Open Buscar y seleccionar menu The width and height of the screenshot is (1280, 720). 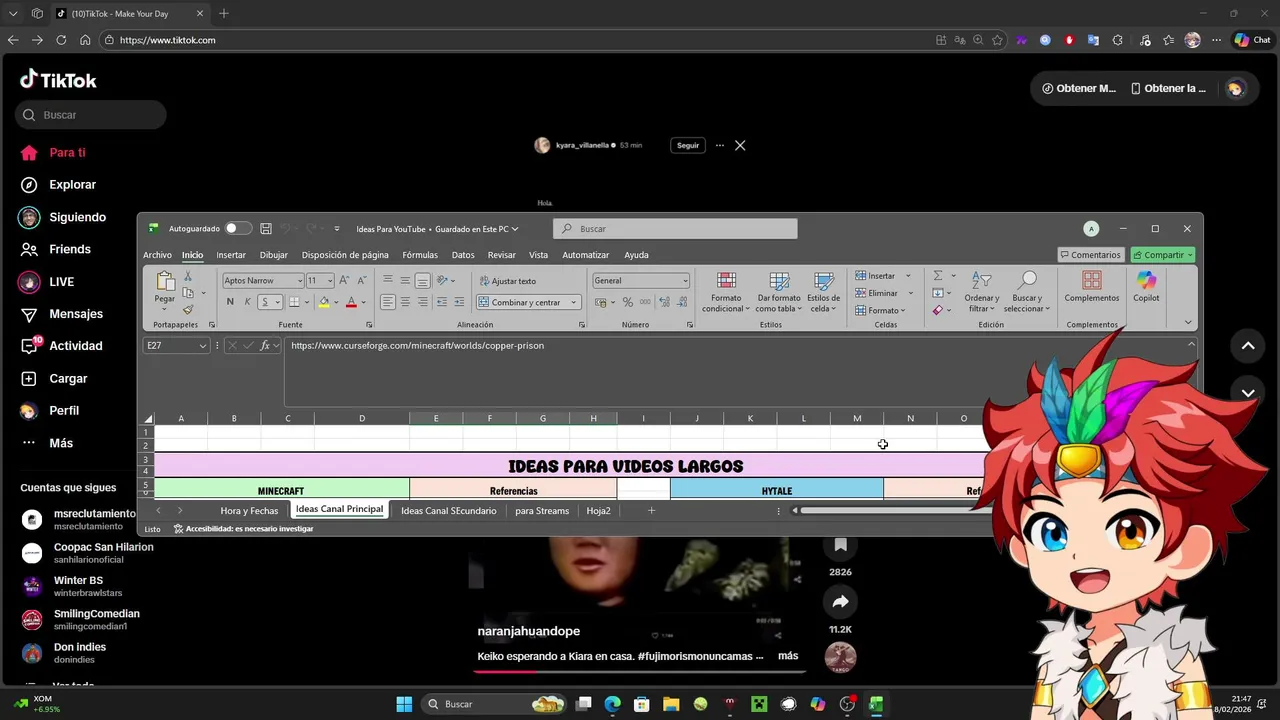pos(1027,292)
